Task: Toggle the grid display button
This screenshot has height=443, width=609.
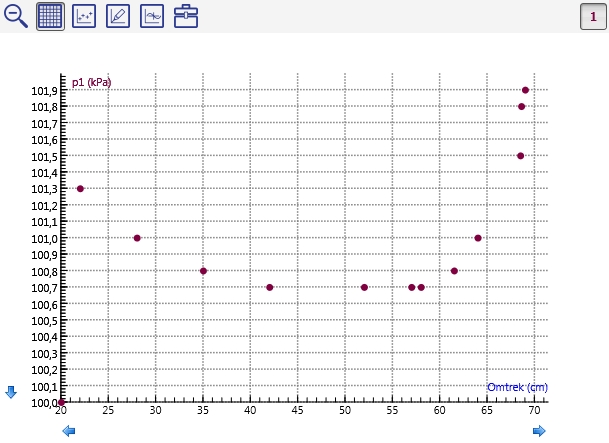Action: 50,16
